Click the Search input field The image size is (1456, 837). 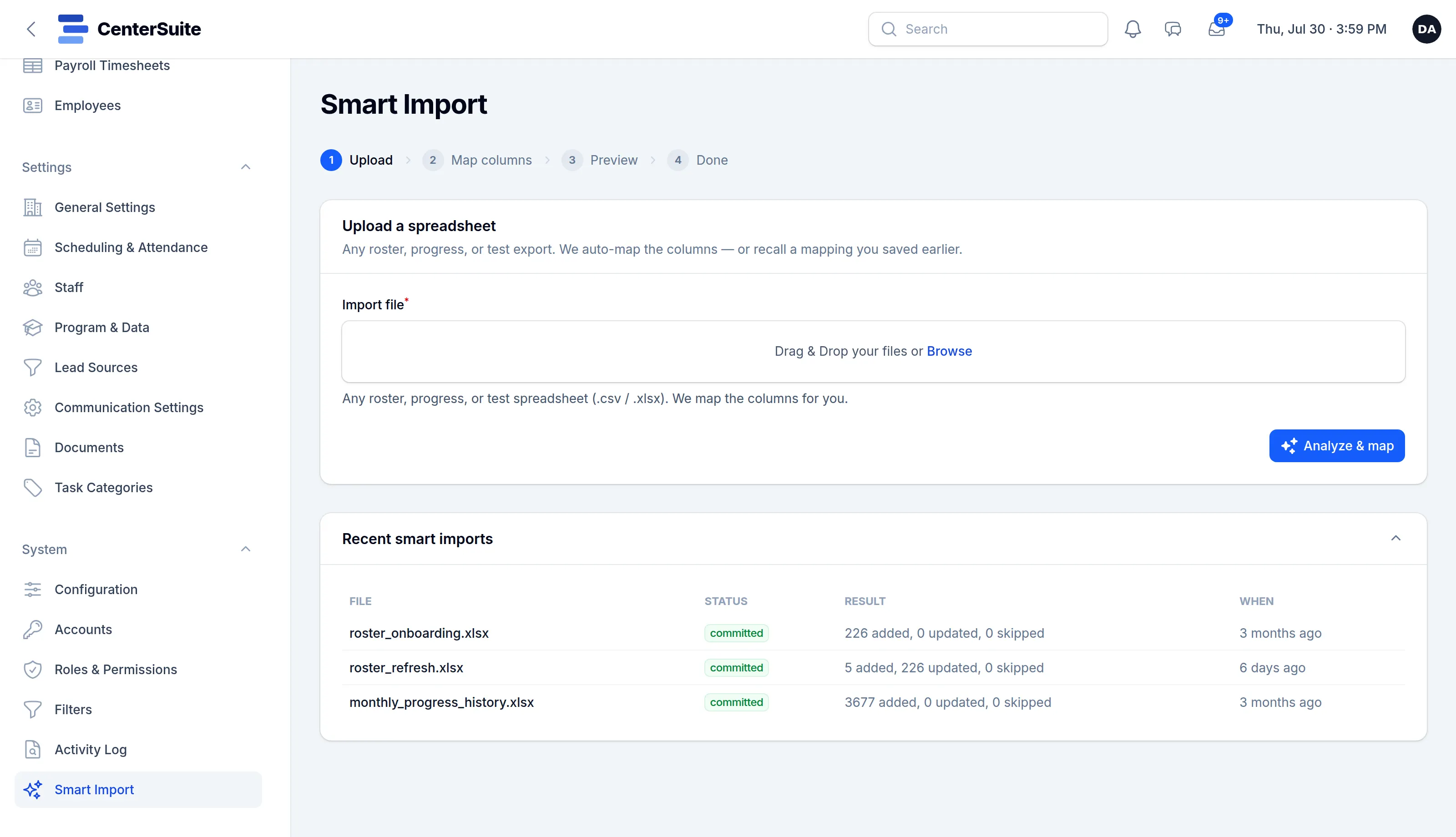pyautogui.click(x=987, y=29)
